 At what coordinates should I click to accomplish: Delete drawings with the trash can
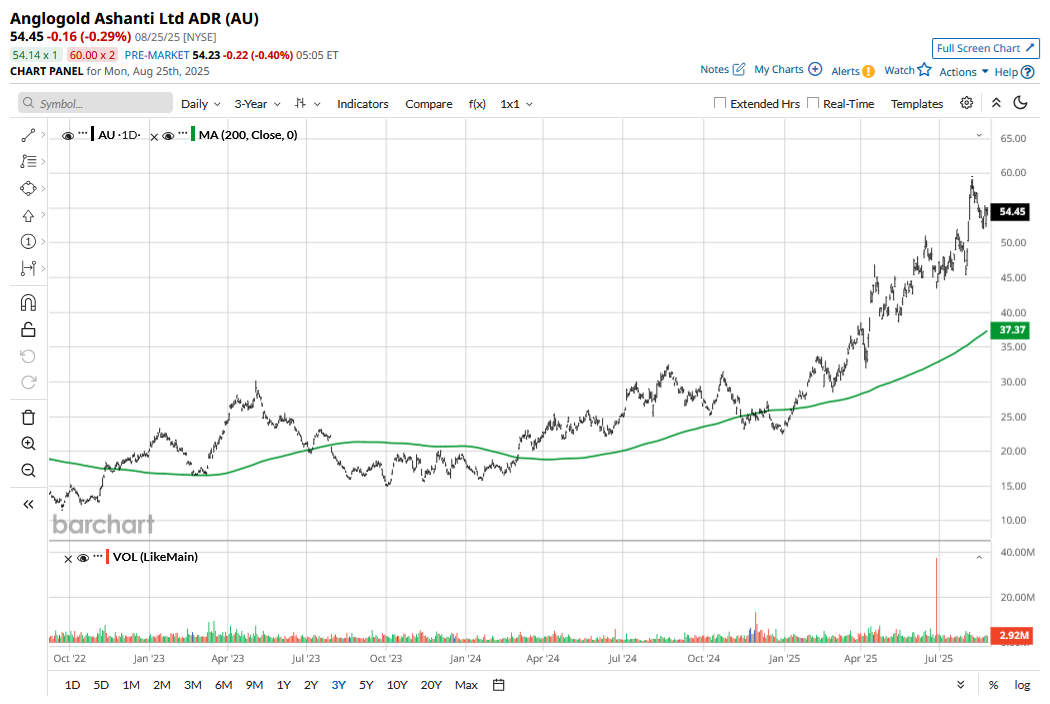[28, 417]
